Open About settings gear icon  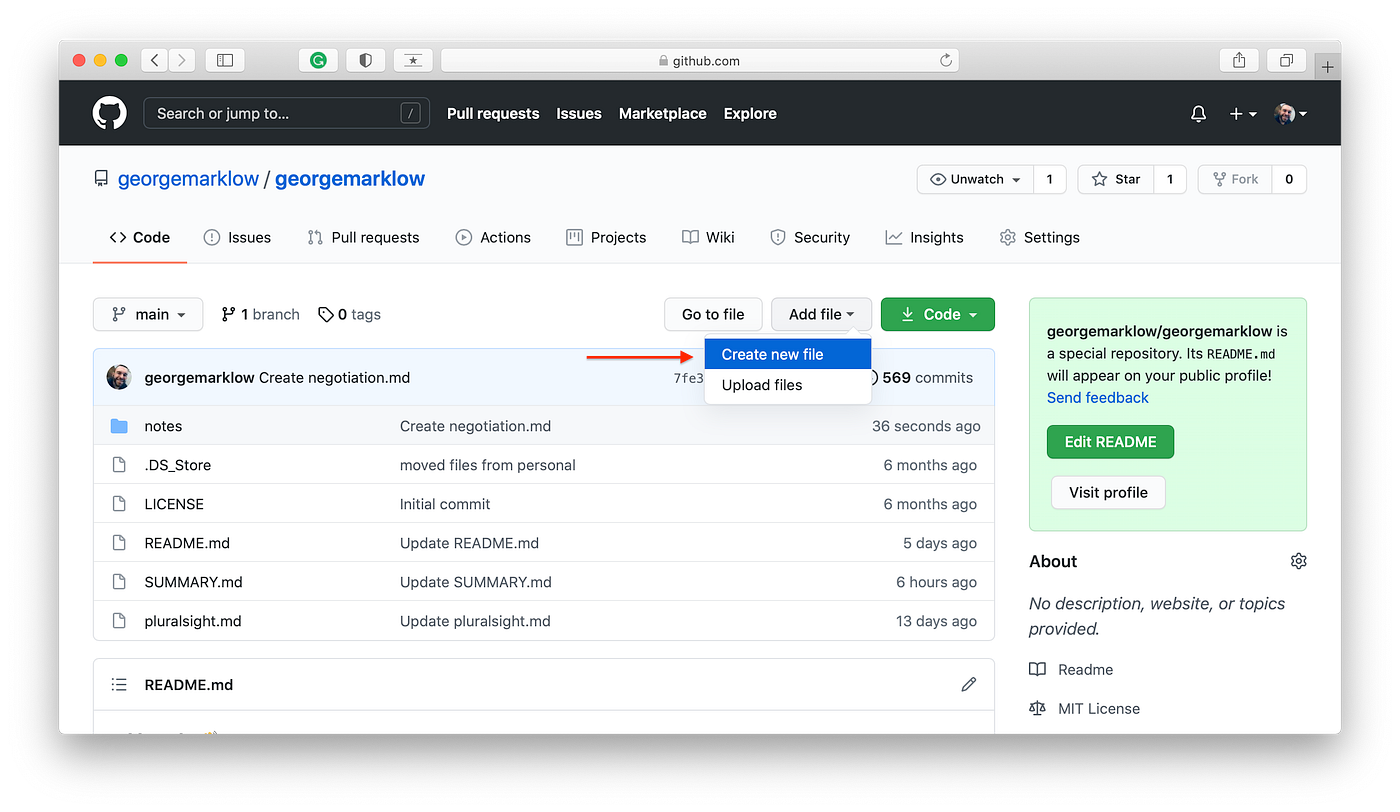pos(1298,561)
